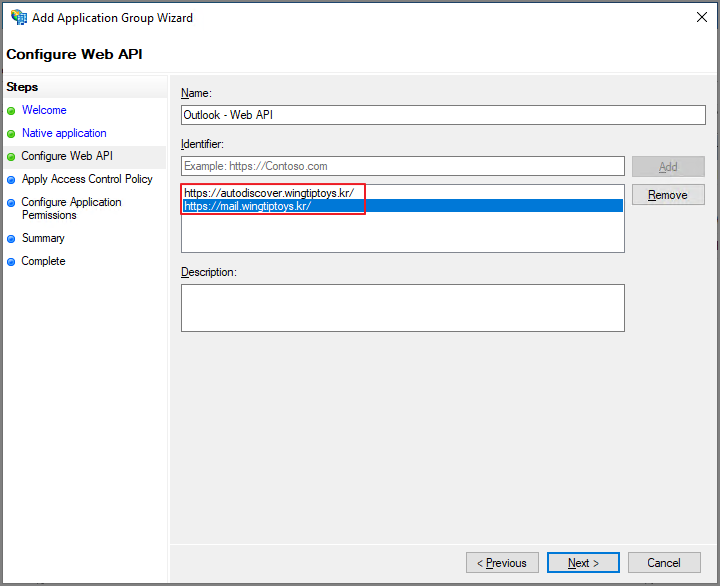720x586 pixels.
Task: Close the Add Application Group Wizard
Action: click(x=701, y=17)
